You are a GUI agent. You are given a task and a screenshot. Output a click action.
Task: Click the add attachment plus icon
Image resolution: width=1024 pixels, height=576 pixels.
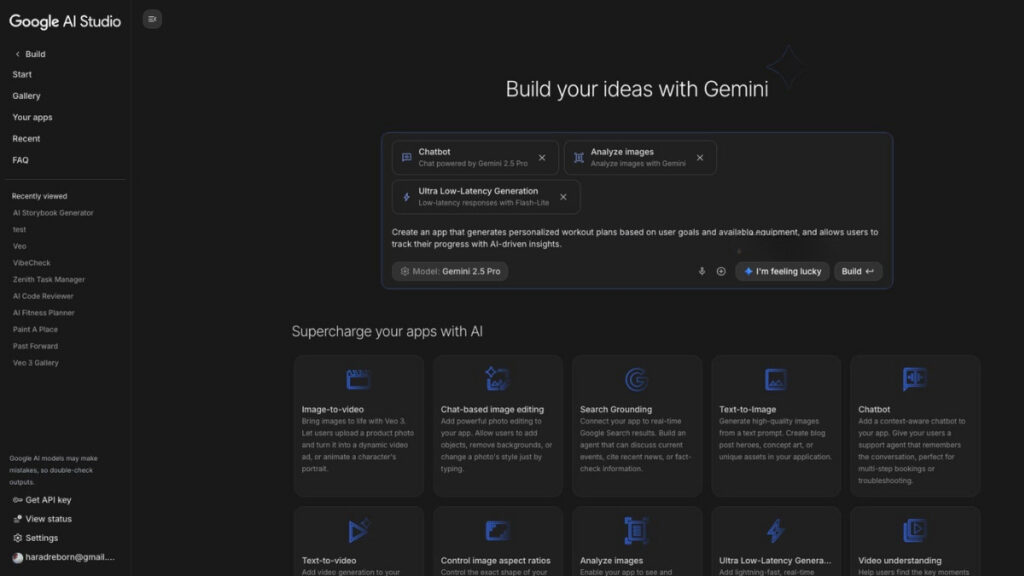(721, 271)
